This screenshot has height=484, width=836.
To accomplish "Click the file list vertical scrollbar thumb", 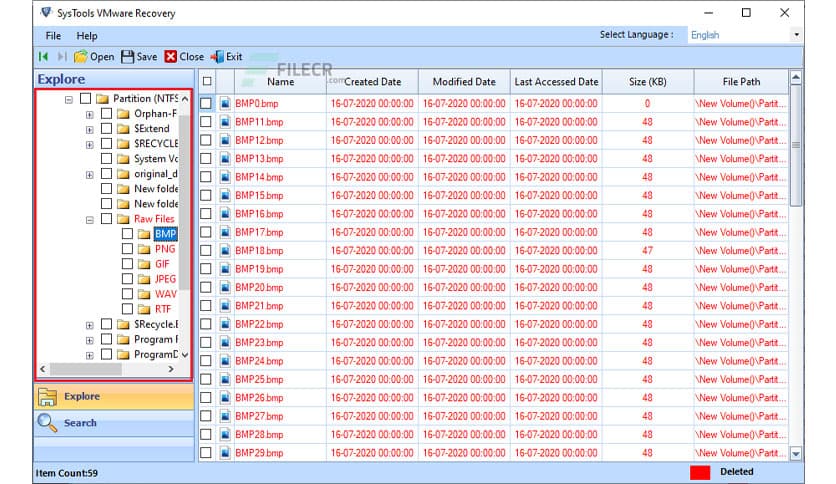I will (796, 146).
